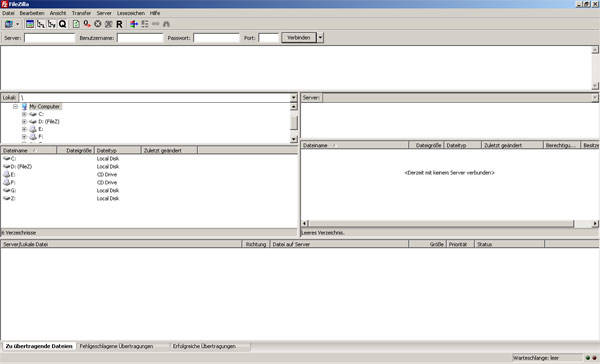Select C: row in local file list
Viewport: 600px width, 364px height.
(x=149, y=158)
